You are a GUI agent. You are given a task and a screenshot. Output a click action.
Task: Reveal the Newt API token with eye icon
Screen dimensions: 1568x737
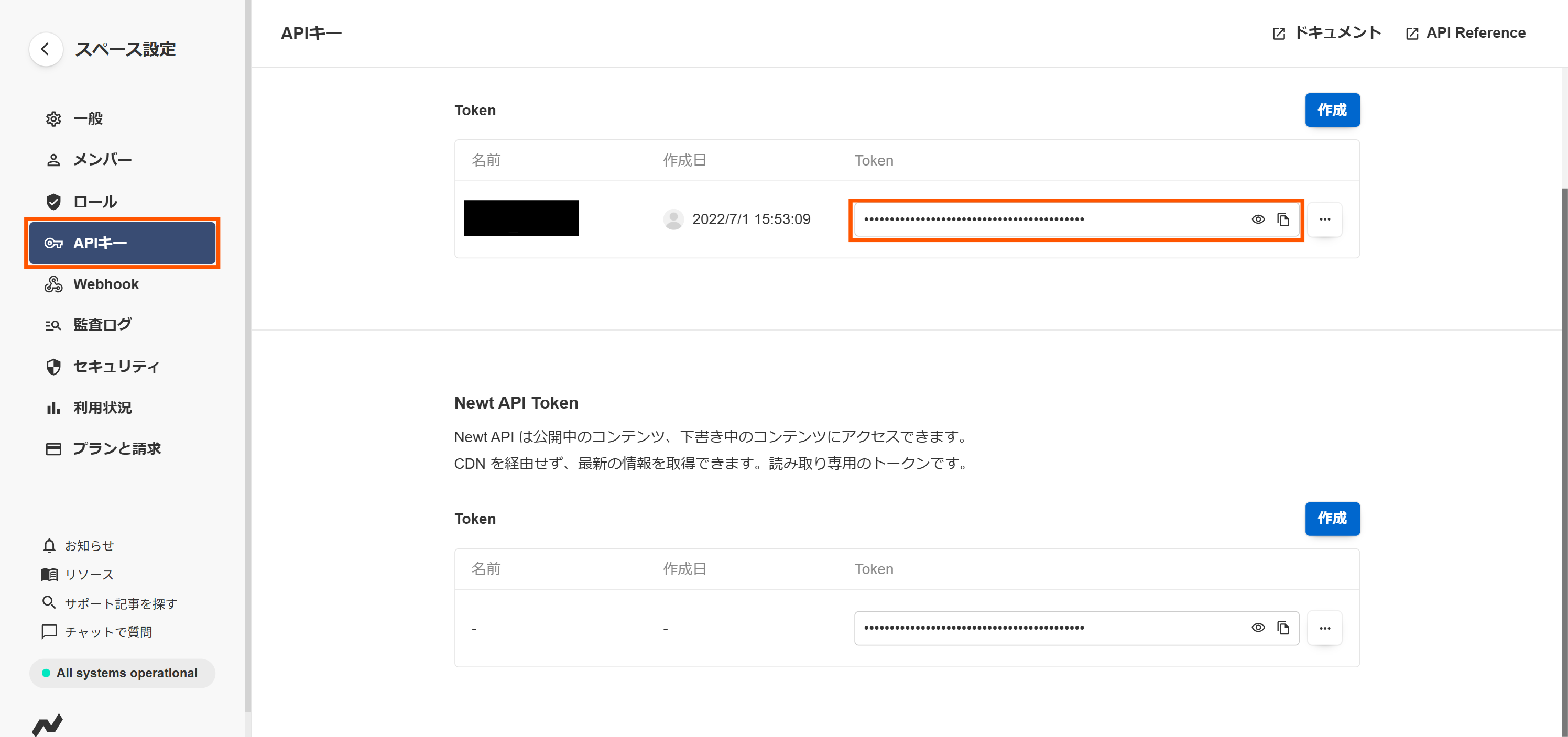(x=1258, y=628)
